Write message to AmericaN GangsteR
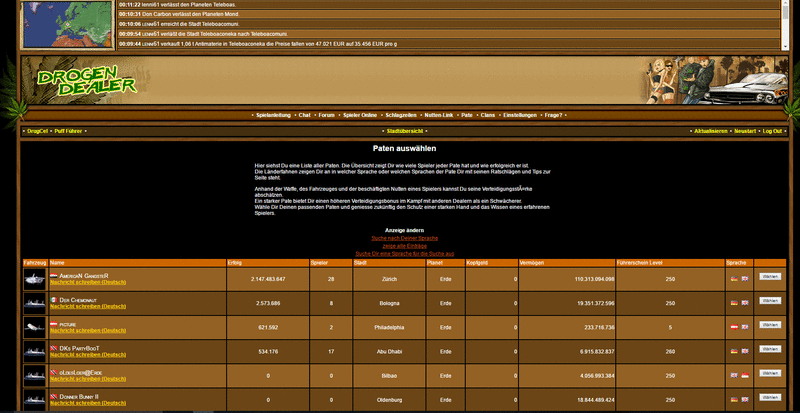This screenshot has height=413, width=800. [88, 282]
